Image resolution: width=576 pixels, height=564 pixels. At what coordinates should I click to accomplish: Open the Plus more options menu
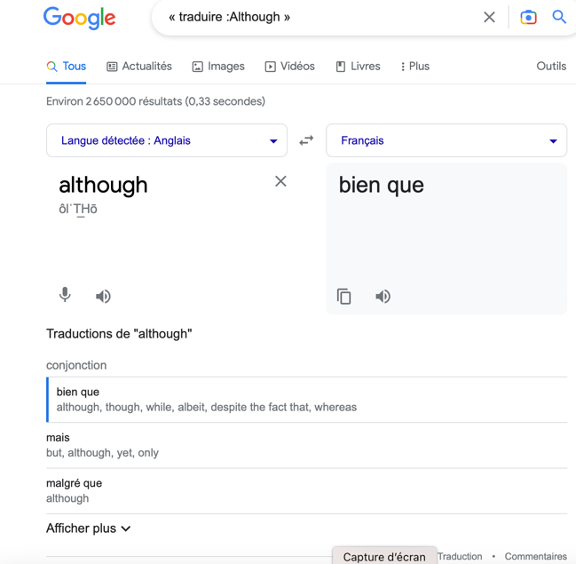pyautogui.click(x=415, y=66)
